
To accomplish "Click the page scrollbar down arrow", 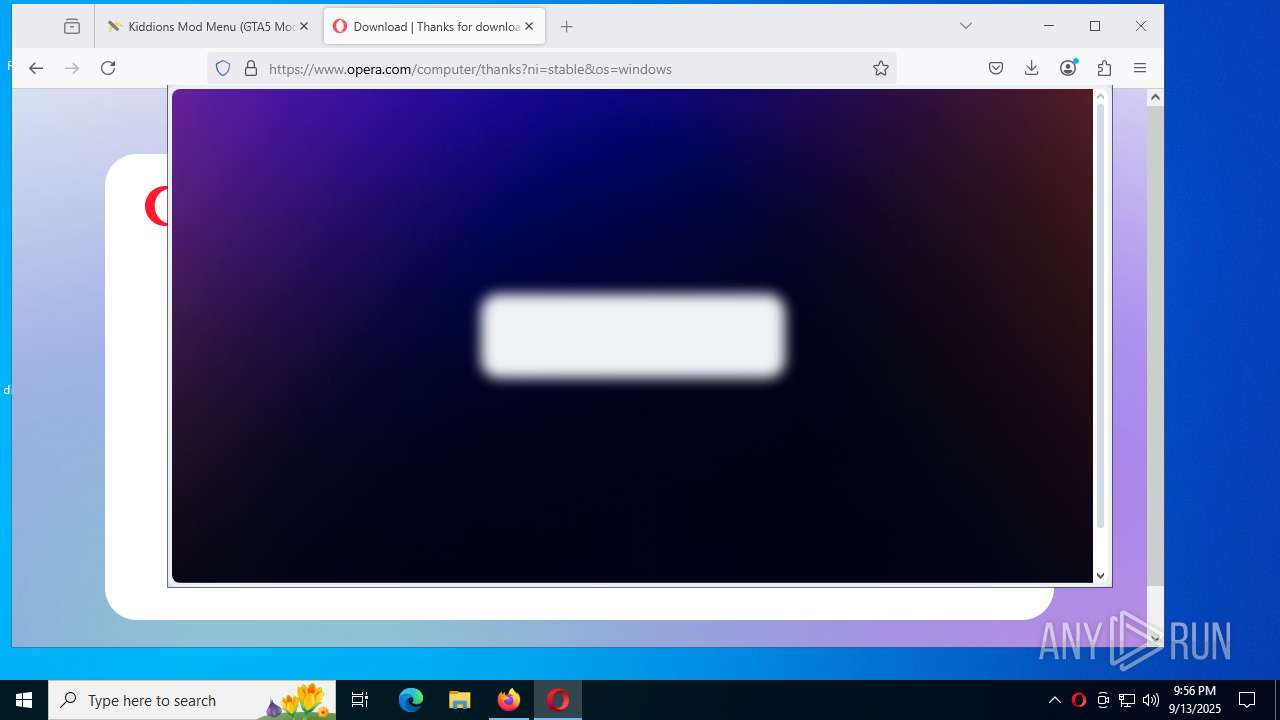I will (1155, 637).
